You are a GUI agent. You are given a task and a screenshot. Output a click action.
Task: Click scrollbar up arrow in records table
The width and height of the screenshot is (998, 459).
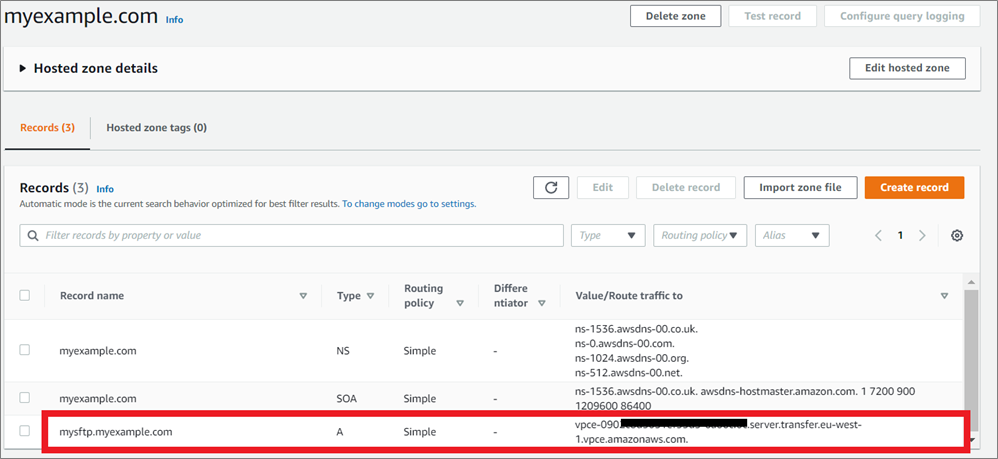pos(971,282)
